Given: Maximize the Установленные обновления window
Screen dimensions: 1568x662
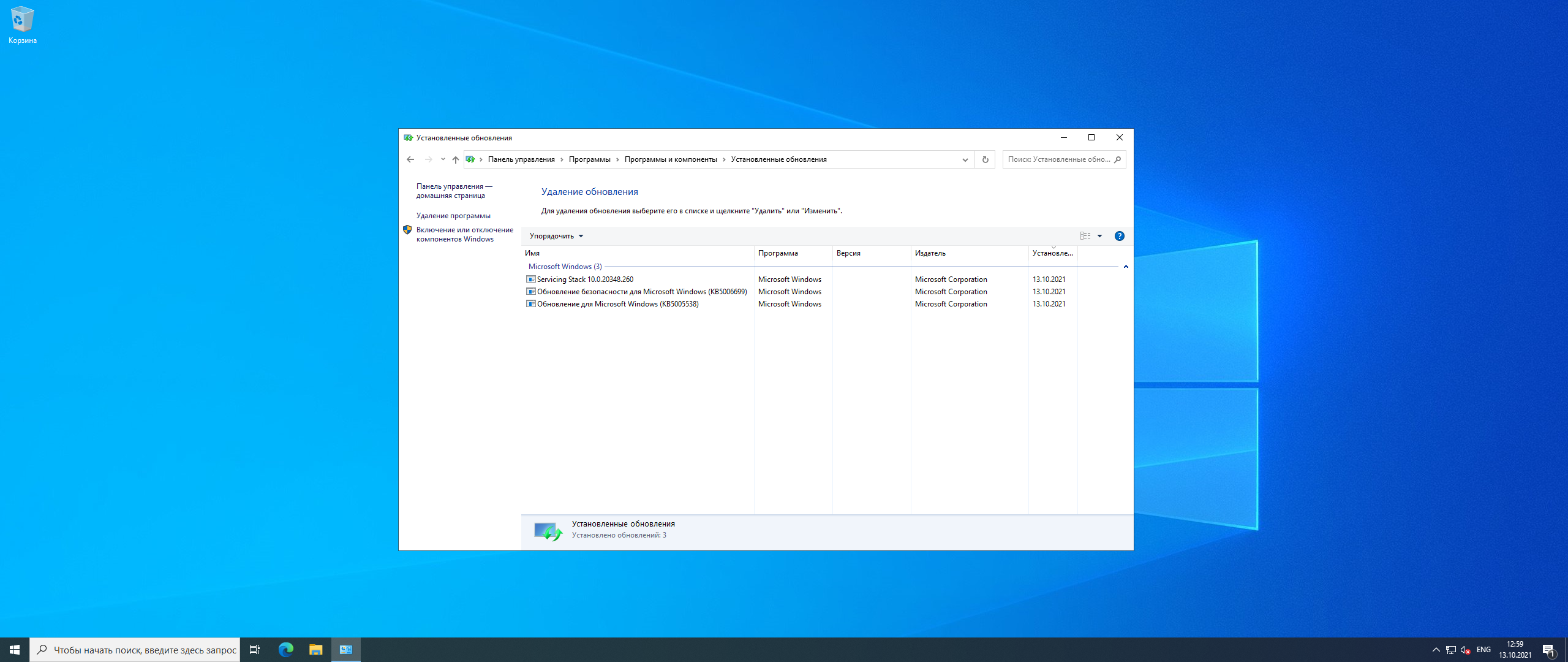Looking at the screenshot, I should point(1091,137).
